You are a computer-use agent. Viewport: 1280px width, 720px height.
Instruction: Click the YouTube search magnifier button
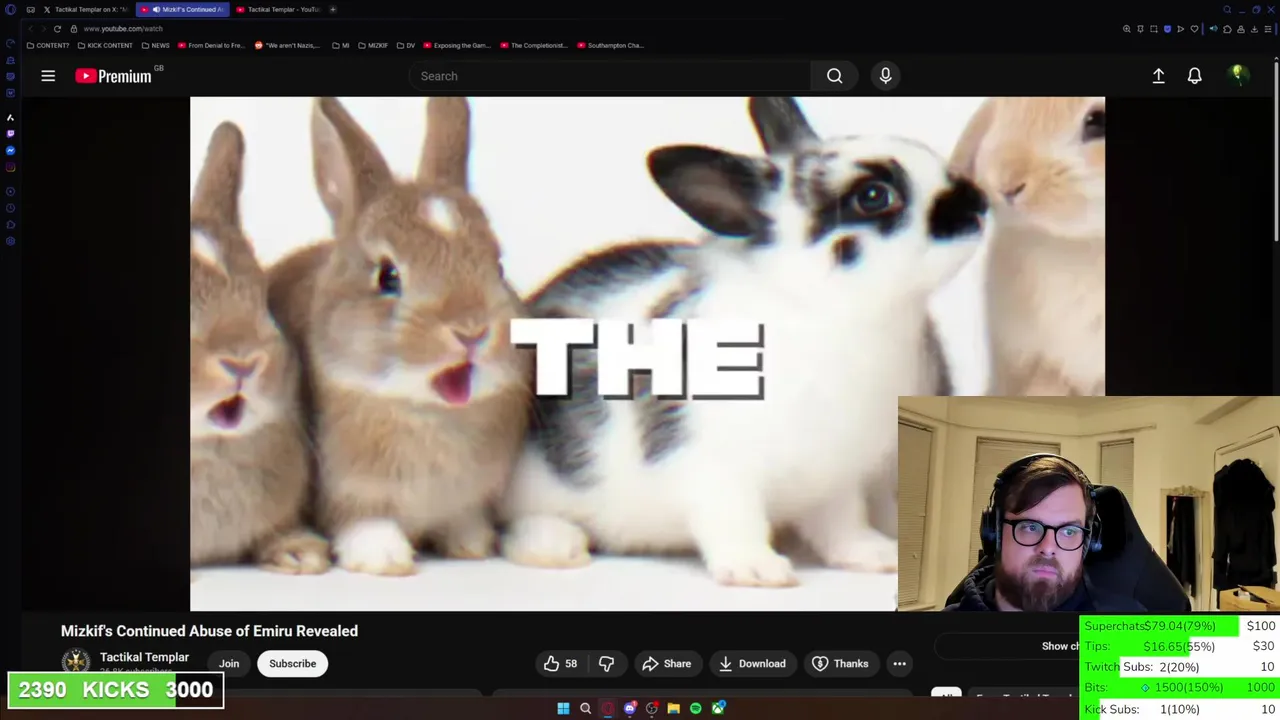pos(834,76)
